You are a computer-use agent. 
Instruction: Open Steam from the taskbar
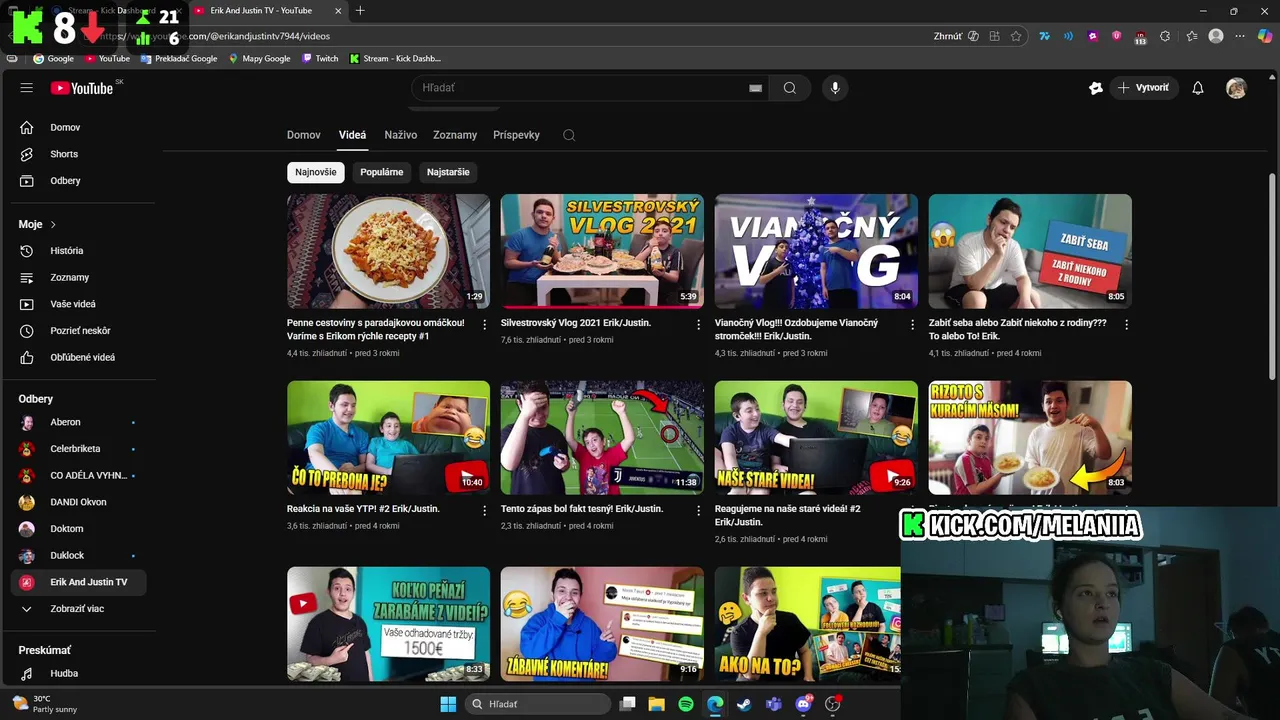tap(744, 704)
